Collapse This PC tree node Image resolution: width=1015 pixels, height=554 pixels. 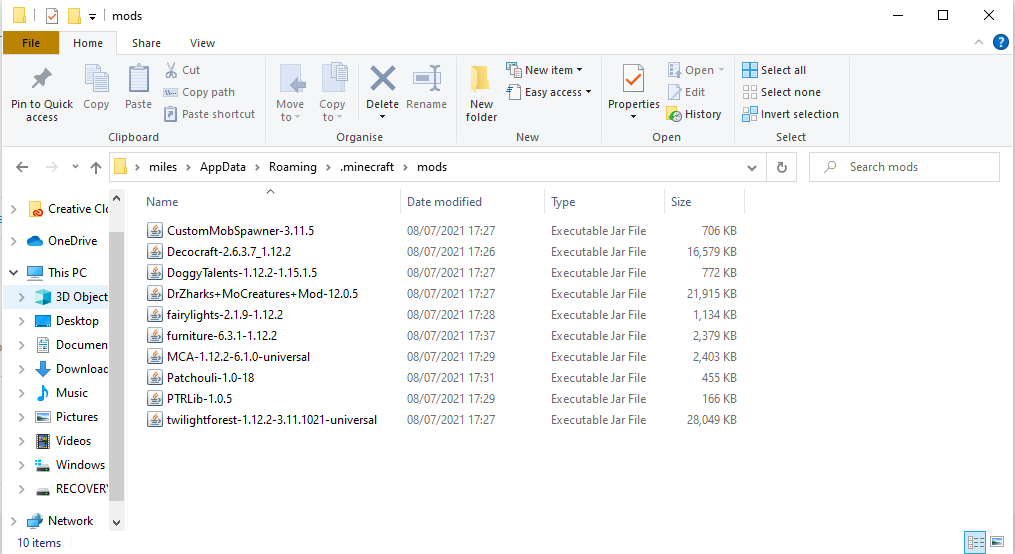(x=14, y=272)
